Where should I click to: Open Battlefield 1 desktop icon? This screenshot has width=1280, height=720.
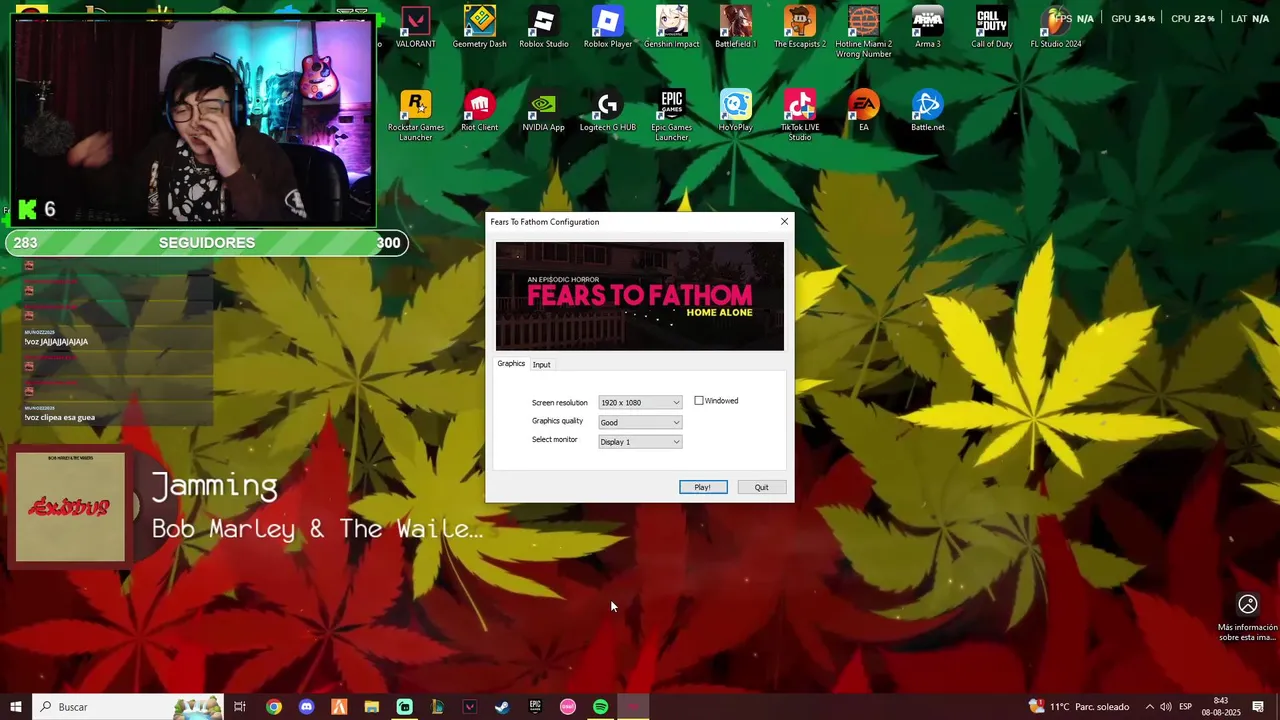click(x=736, y=27)
